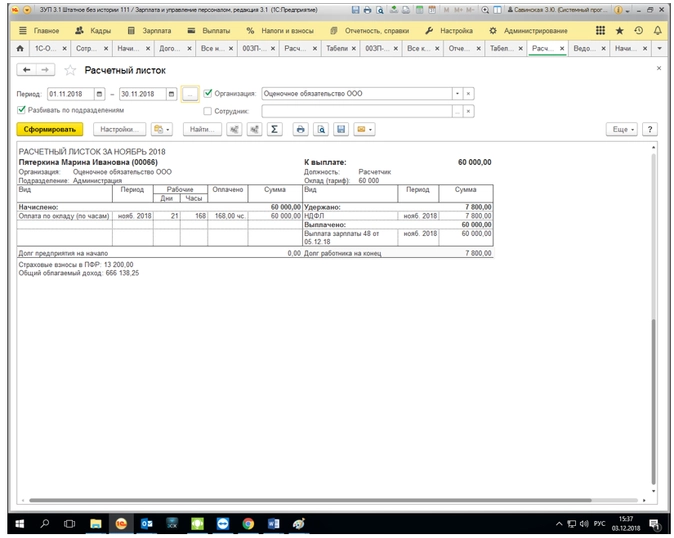
Task: Expand the Организация dropdown arrow
Action: [457, 94]
